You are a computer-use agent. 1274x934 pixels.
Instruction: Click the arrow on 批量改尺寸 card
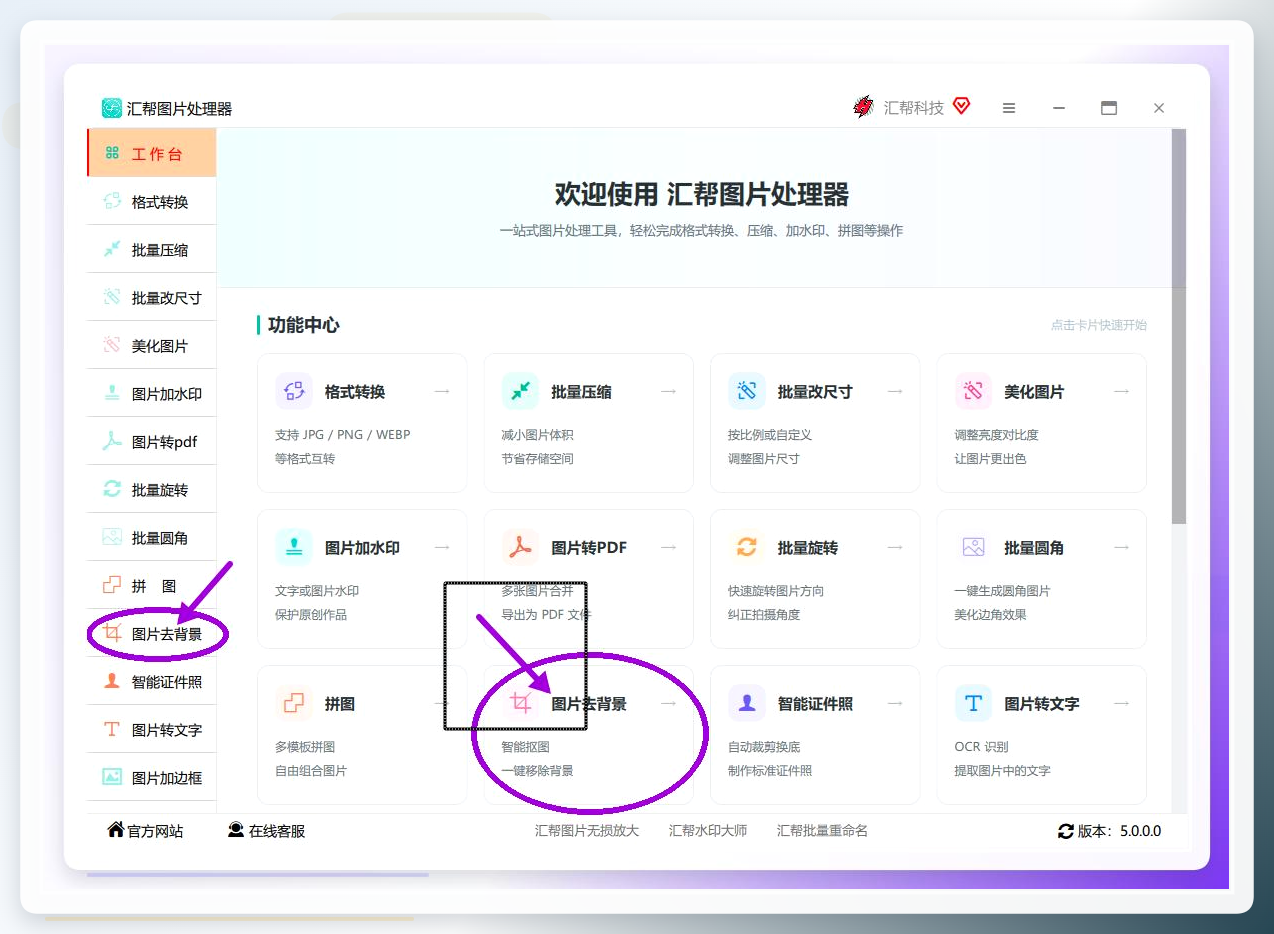tap(895, 391)
